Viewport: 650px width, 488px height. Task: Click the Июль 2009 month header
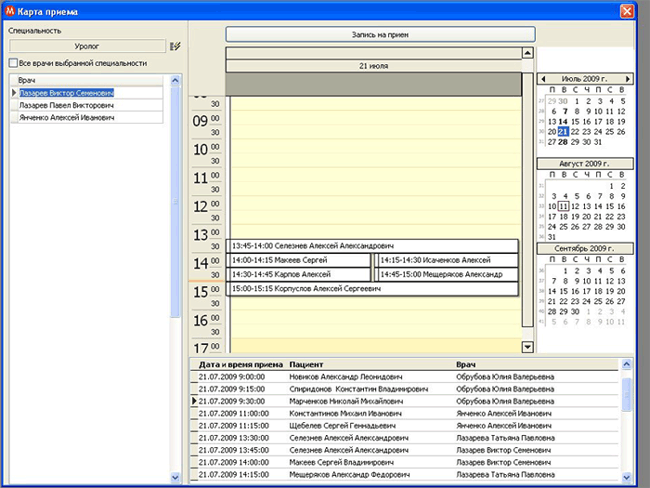586,77
